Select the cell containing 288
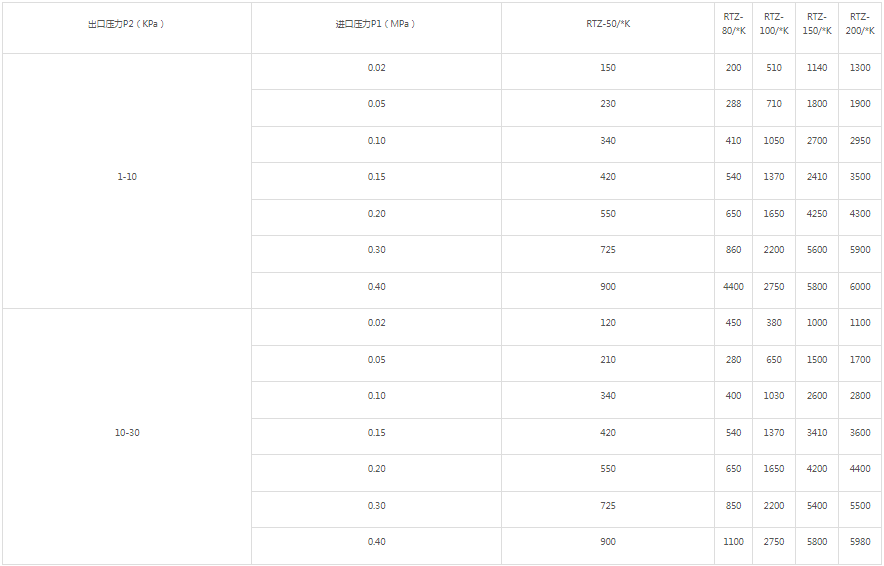 734,104
